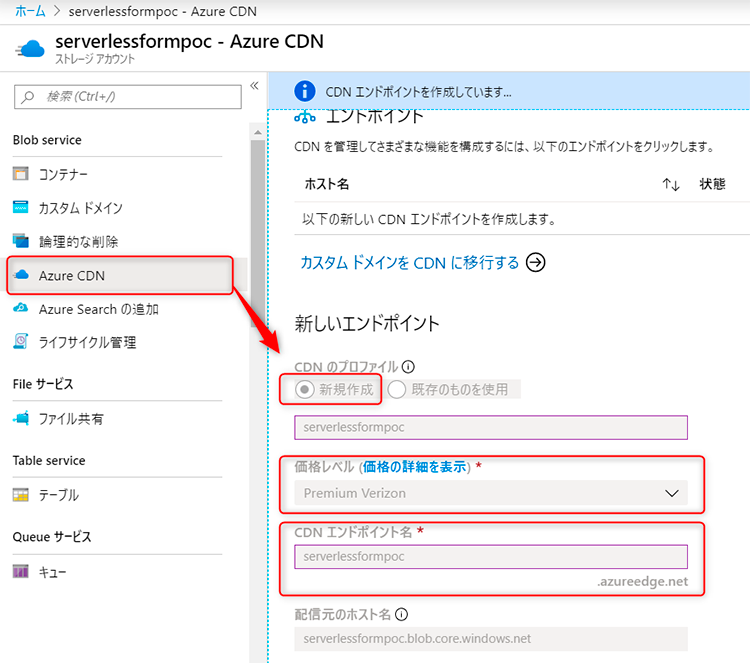750x663 pixels.
Task: Sort the ホスト名 column with arrows
Action: 670,185
